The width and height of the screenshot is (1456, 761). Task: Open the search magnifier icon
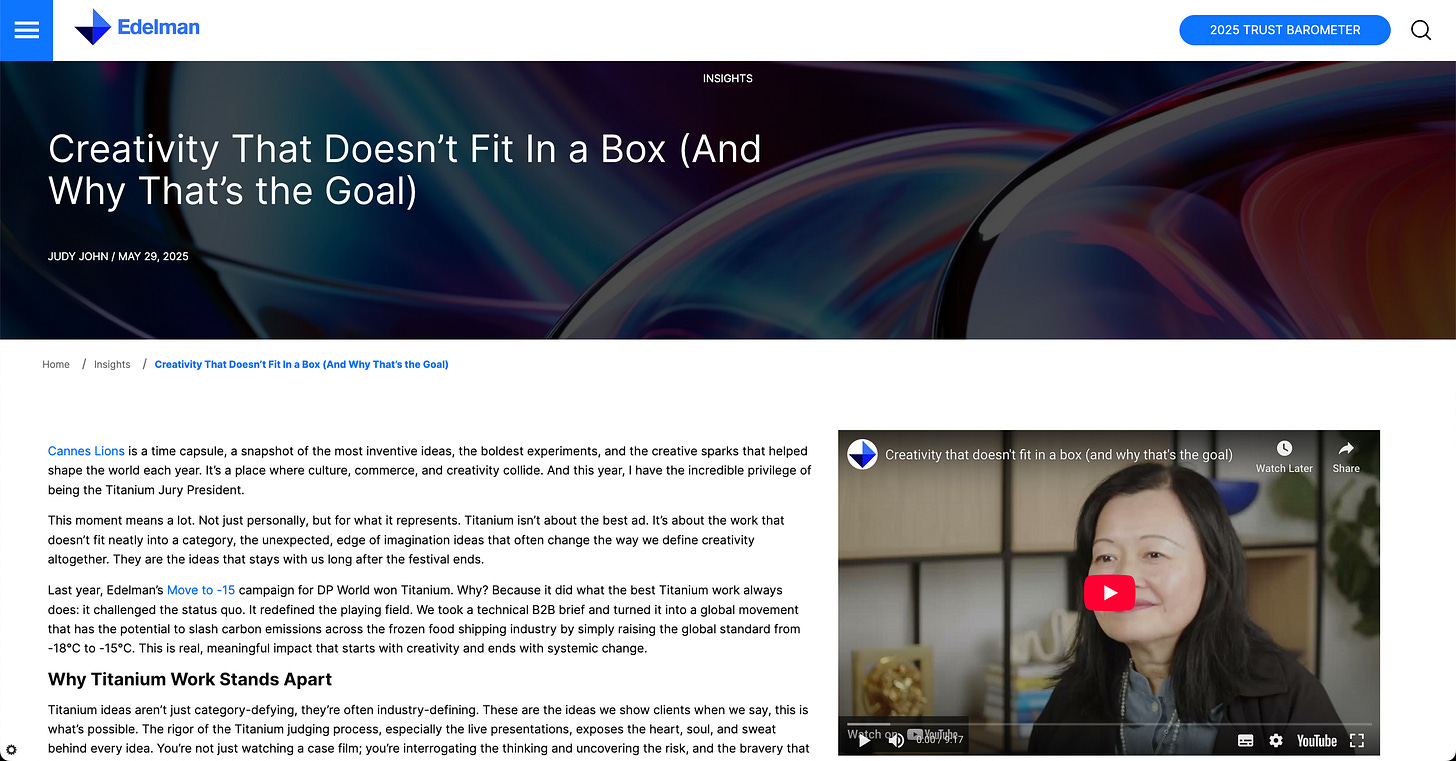pos(1421,30)
